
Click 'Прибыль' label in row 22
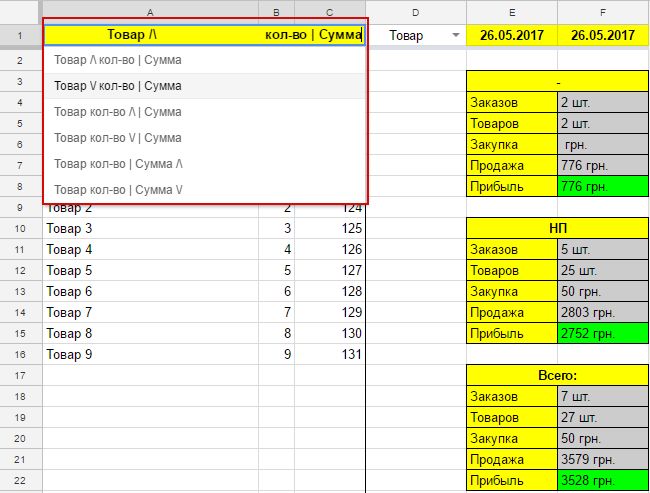tap(512, 481)
